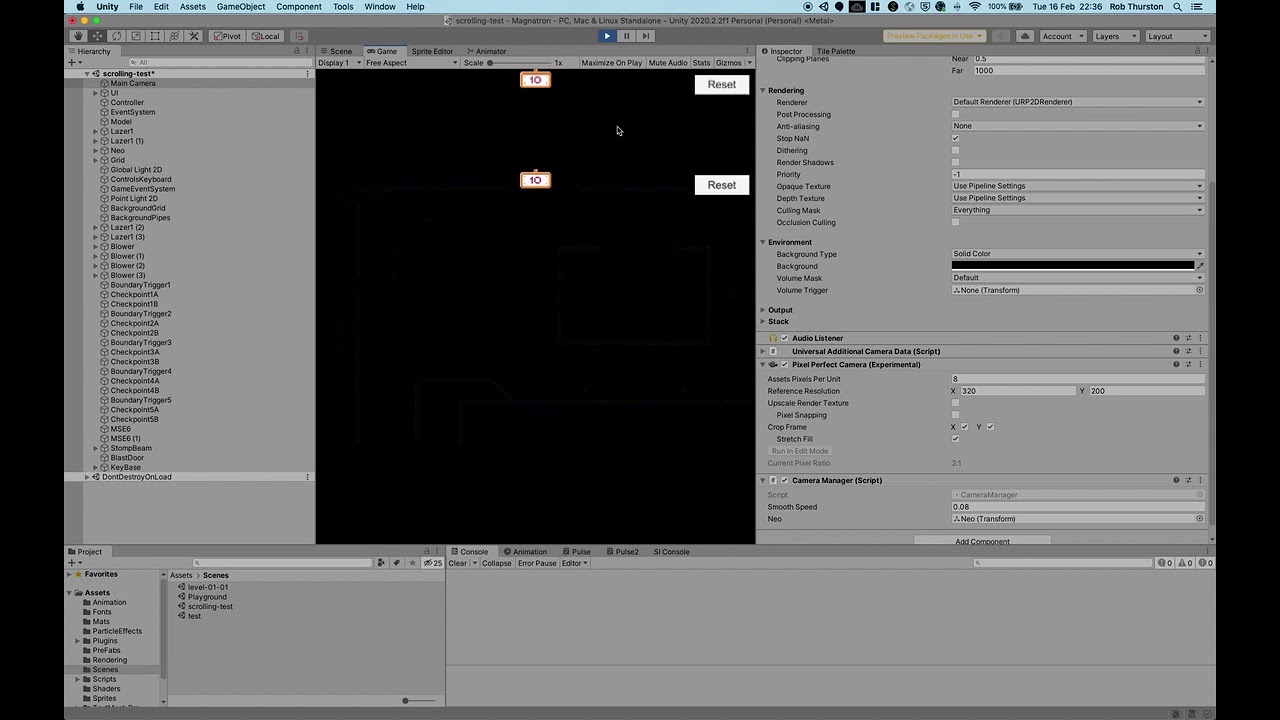Viewport: 1280px width, 720px height.
Task: Toggle the Stretch Fill checkbox
Action: (x=955, y=439)
